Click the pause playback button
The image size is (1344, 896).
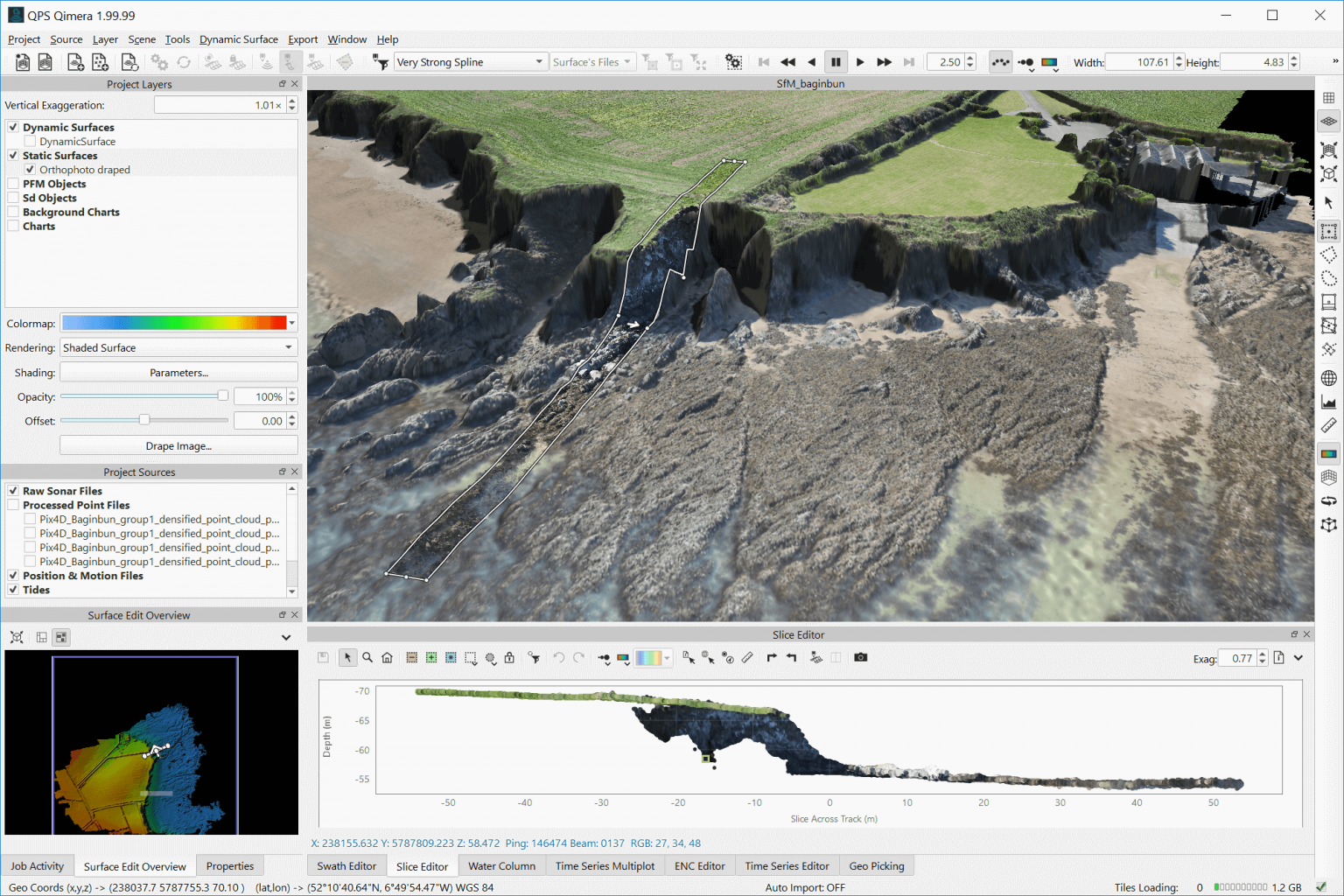pyautogui.click(x=836, y=62)
